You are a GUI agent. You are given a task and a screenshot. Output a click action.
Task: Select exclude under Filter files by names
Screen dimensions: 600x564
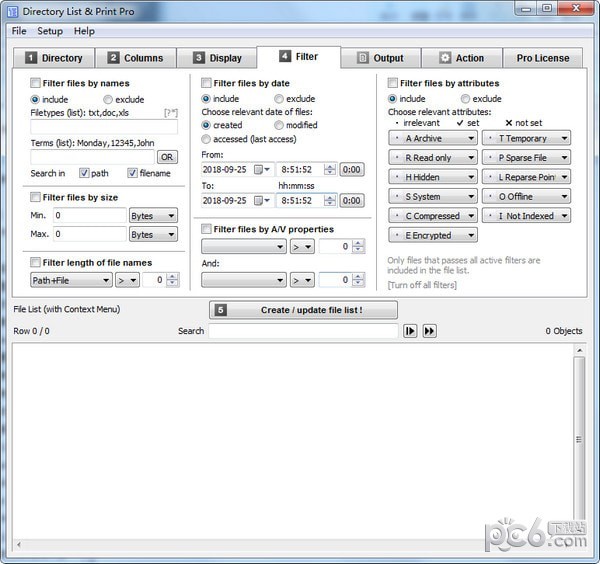pos(108,99)
